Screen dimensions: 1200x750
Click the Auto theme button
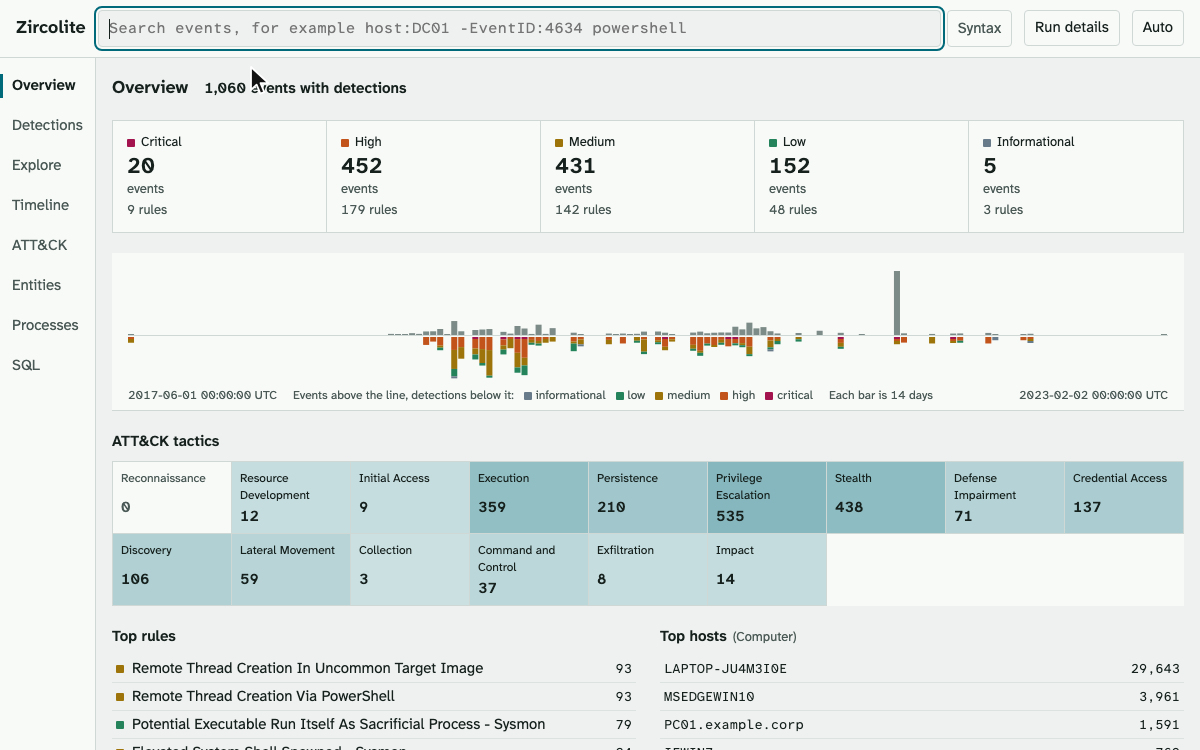[x=1157, y=28]
